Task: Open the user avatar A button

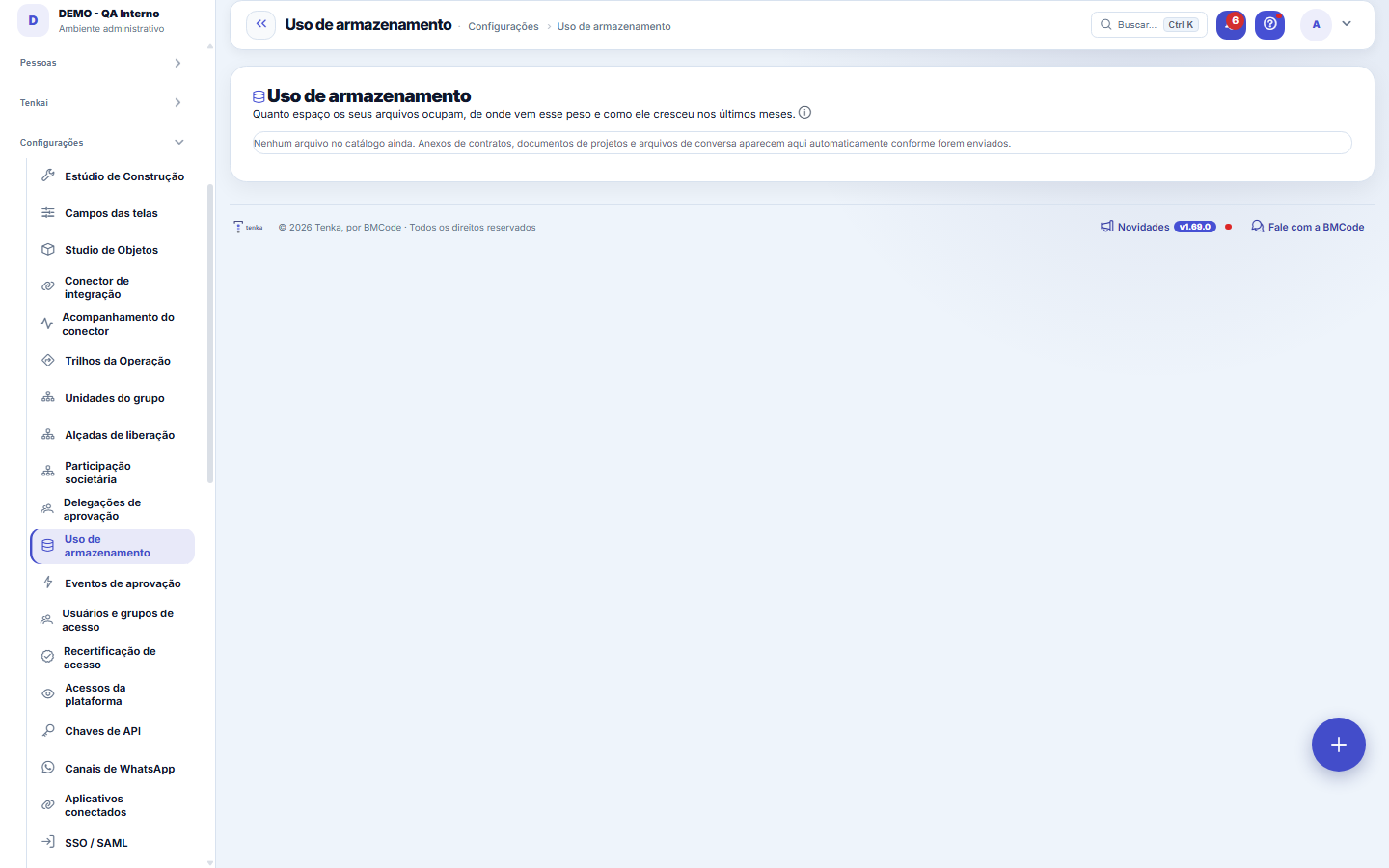Action: pyautogui.click(x=1316, y=24)
